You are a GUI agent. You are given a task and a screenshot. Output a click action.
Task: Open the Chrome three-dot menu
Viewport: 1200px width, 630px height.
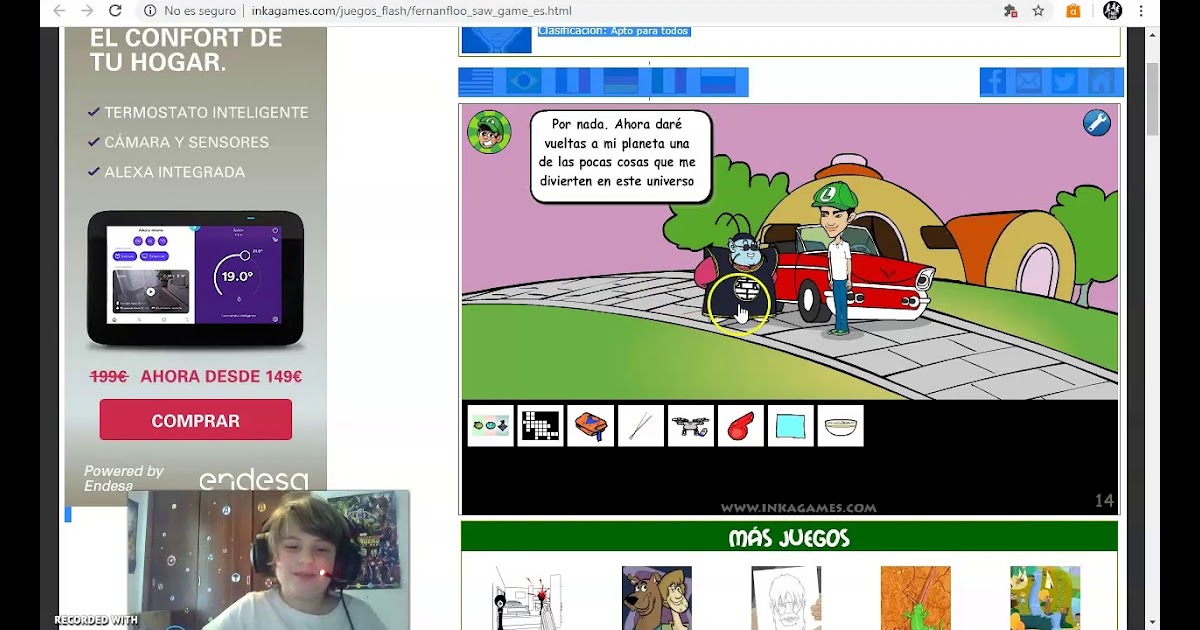pos(1141,11)
